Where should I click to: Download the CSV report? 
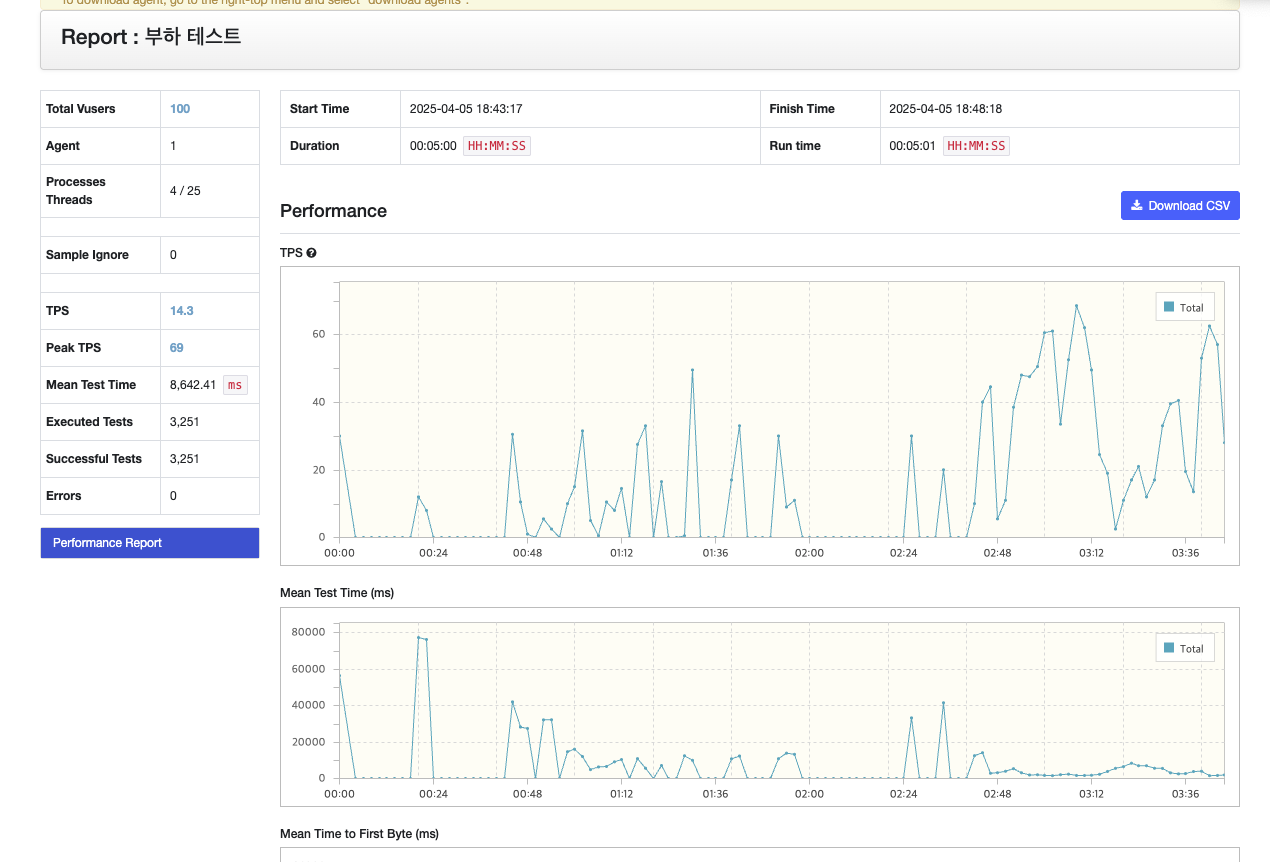1180,206
